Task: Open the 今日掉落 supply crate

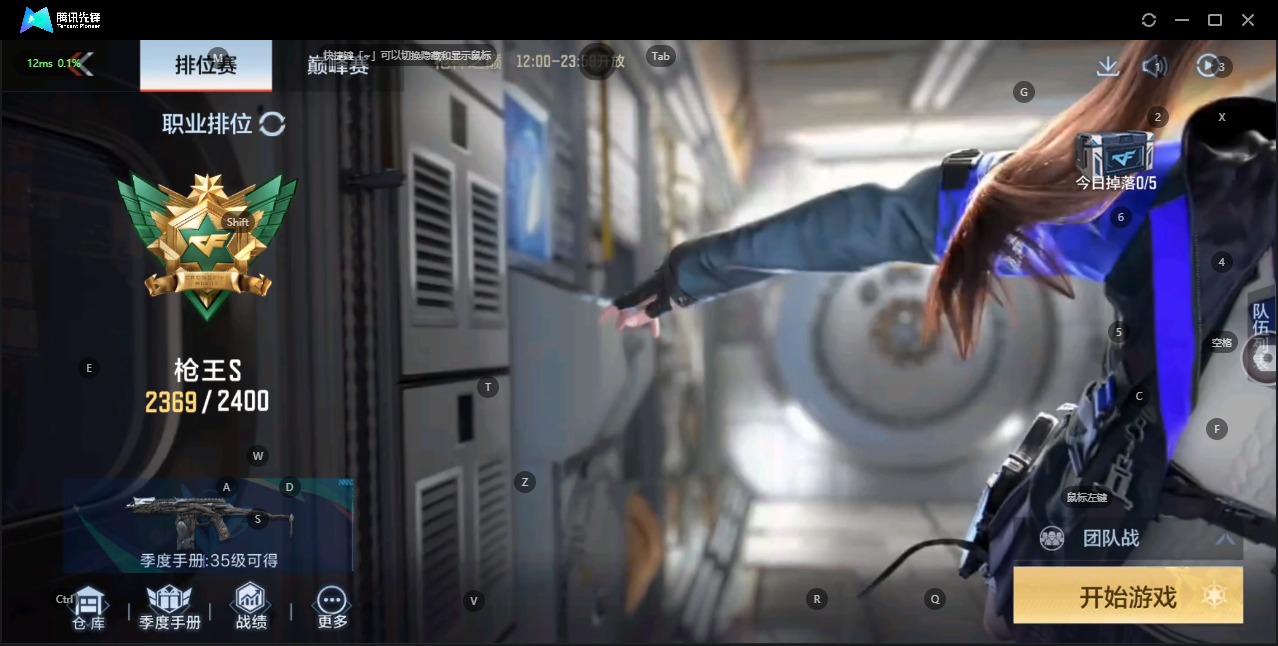Action: [1114, 153]
